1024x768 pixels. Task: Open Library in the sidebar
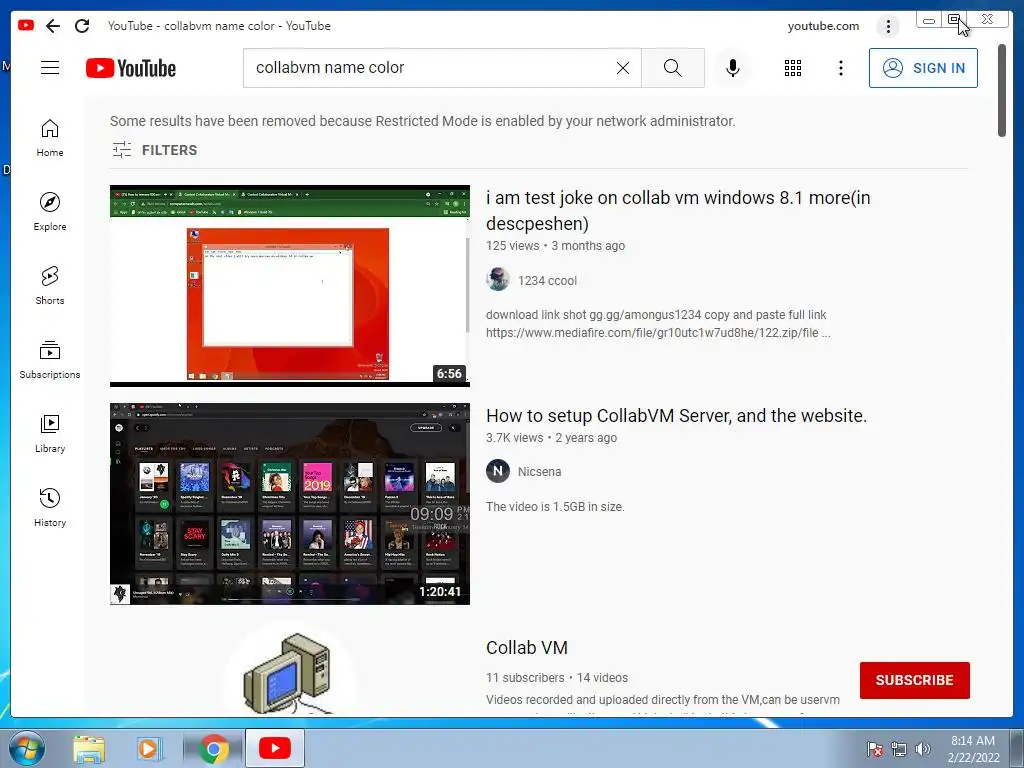point(50,434)
